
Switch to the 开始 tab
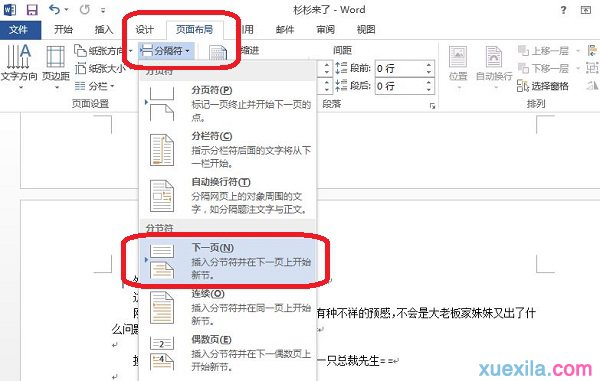coord(63,29)
